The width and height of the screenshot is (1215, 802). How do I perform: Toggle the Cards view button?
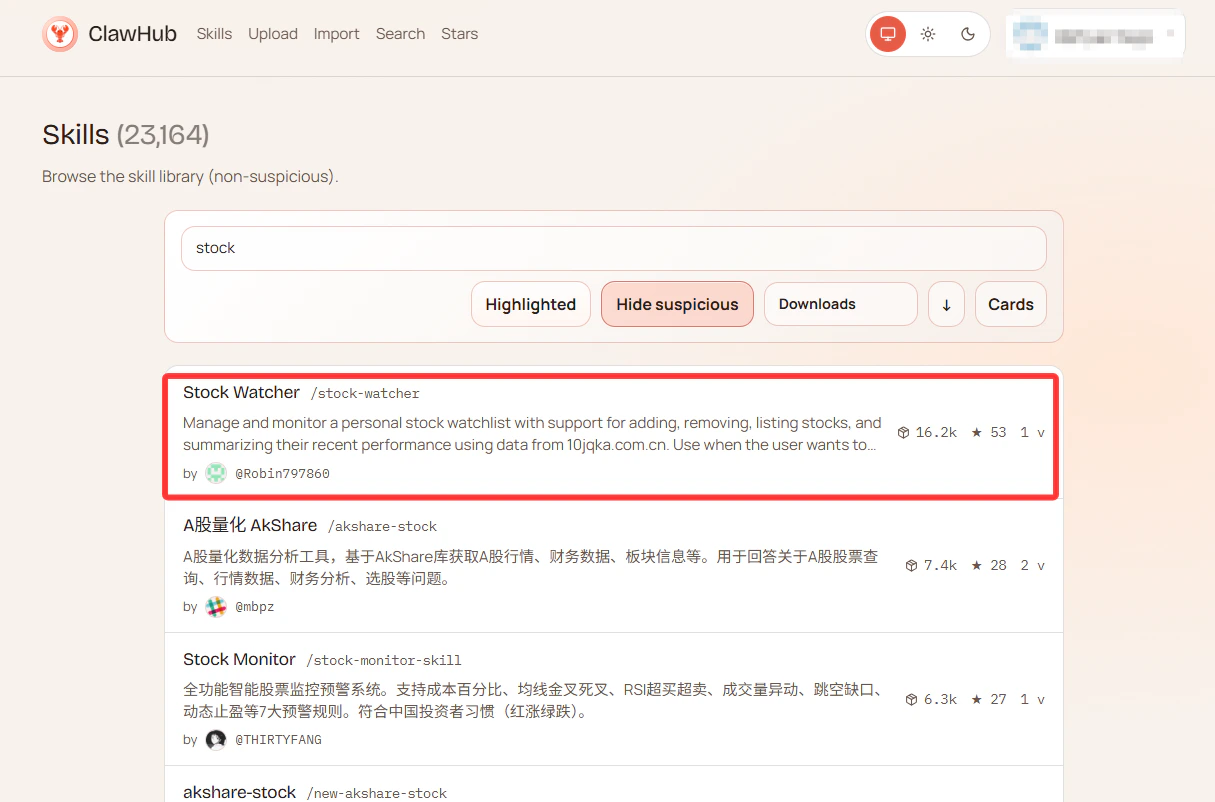click(1011, 304)
